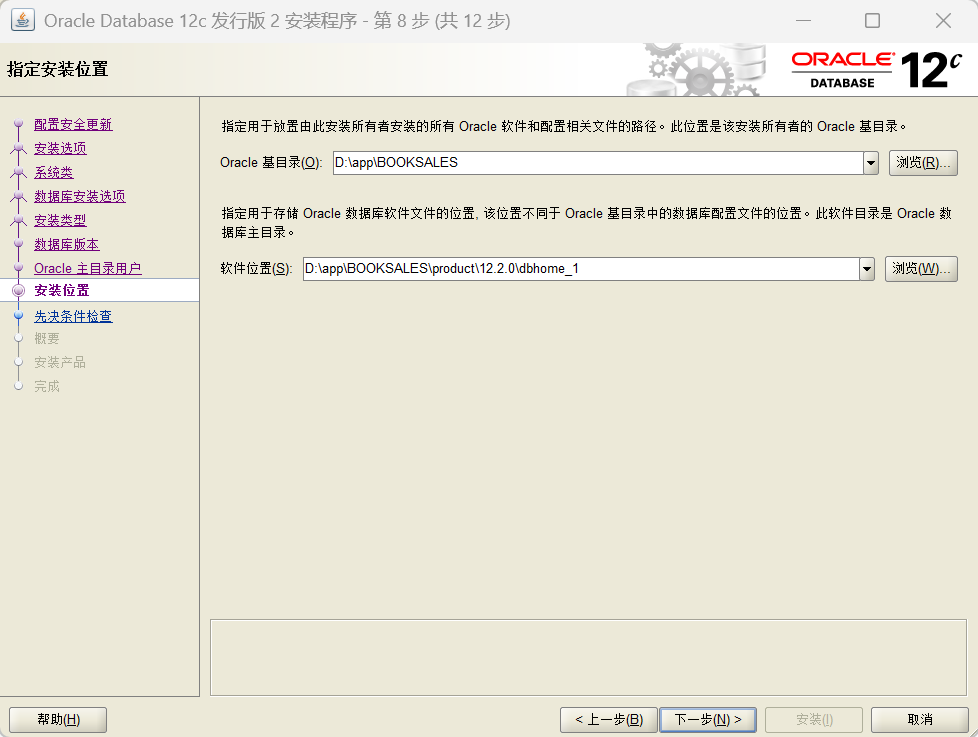Click inside the Oracle 基目录 path field
The width and height of the screenshot is (978, 737).
(598, 163)
